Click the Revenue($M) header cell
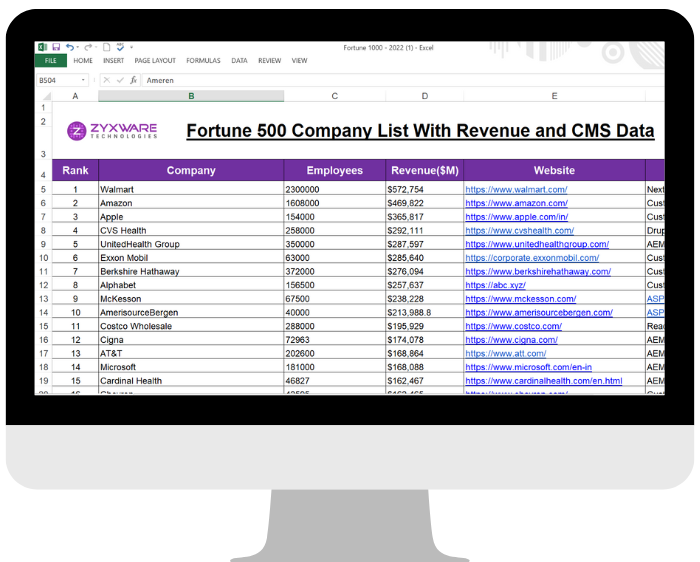Screen dimensions: 700x562 pos(425,170)
